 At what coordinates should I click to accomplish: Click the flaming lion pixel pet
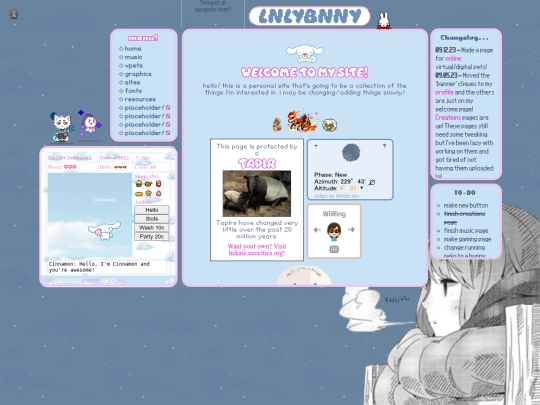(x=302, y=121)
